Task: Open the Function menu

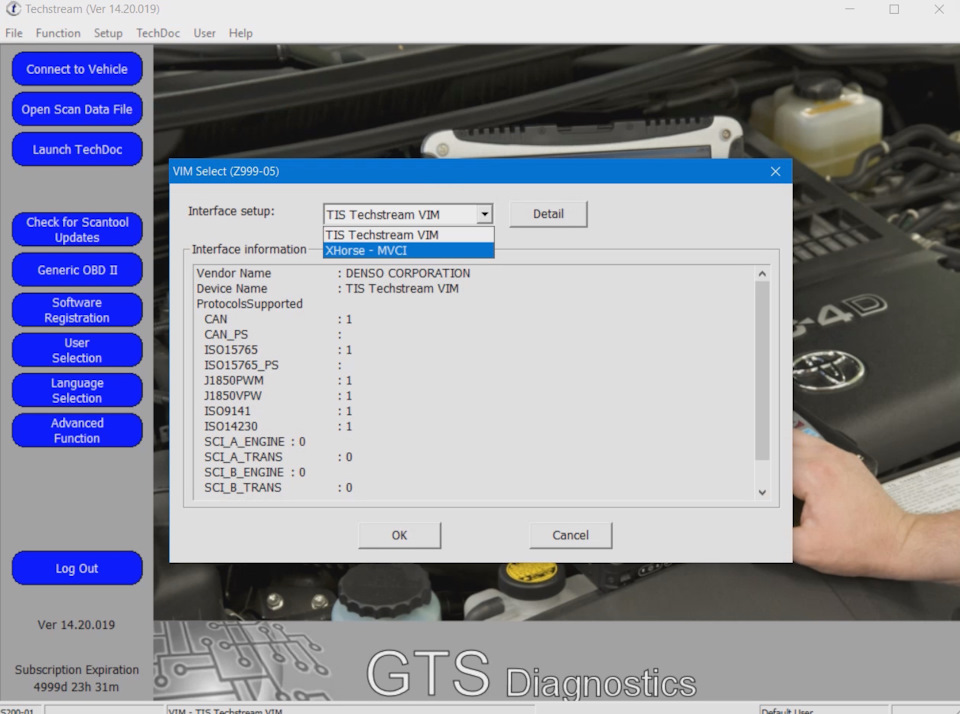Action: [58, 33]
